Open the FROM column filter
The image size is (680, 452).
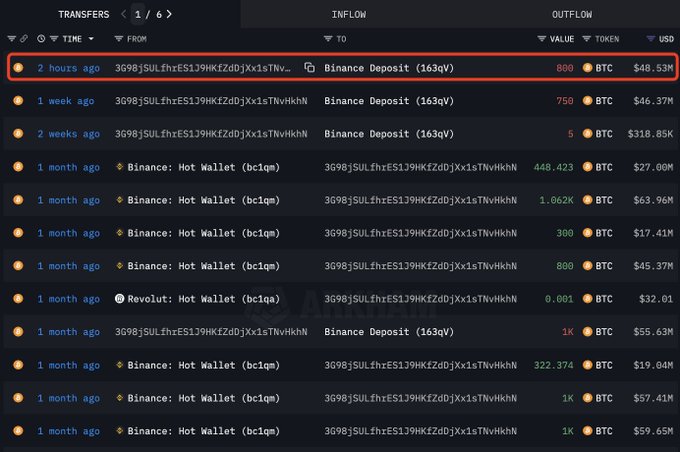pos(118,39)
